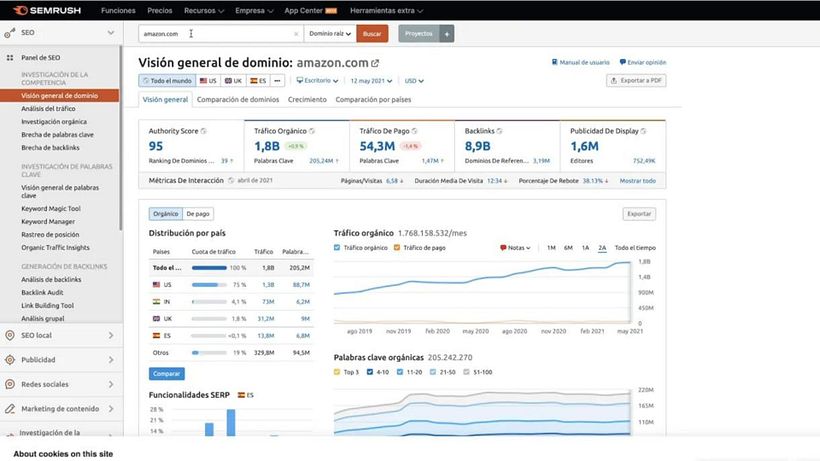
Task: Click the Enviar opinión chat icon
Action: point(622,62)
